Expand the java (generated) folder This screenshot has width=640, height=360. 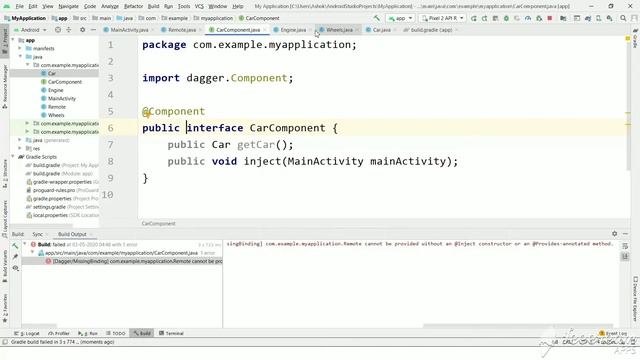click(x=20, y=140)
